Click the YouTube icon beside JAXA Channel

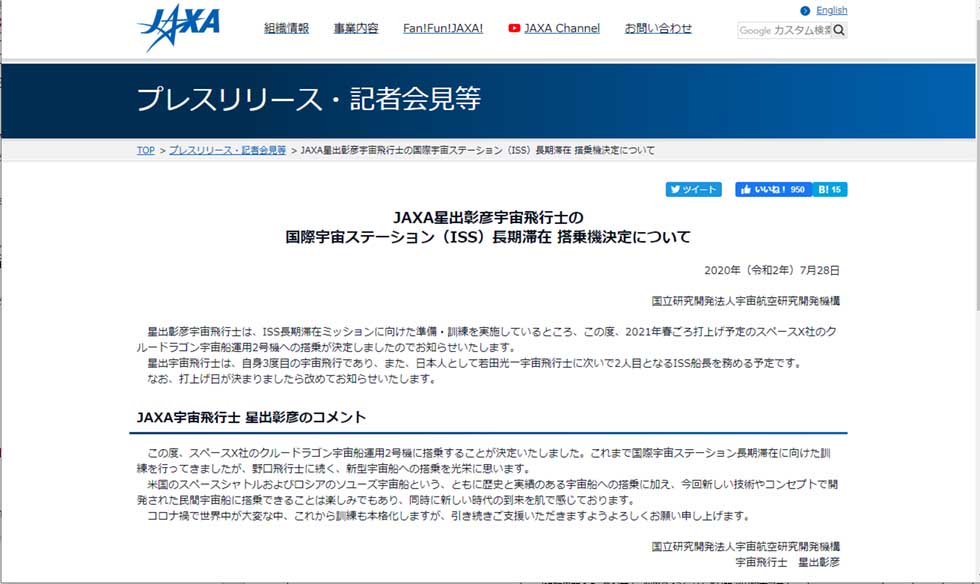coord(514,28)
